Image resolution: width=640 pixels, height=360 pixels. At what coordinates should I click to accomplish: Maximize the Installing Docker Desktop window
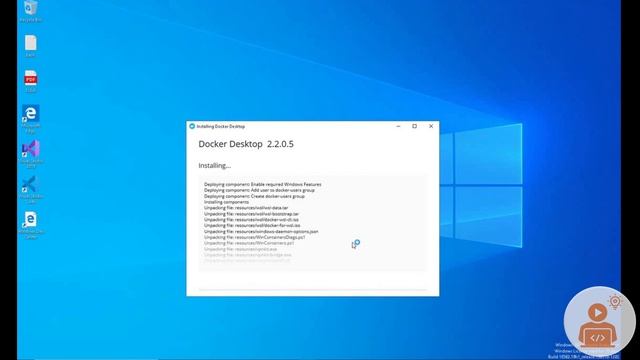click(414, 126)
